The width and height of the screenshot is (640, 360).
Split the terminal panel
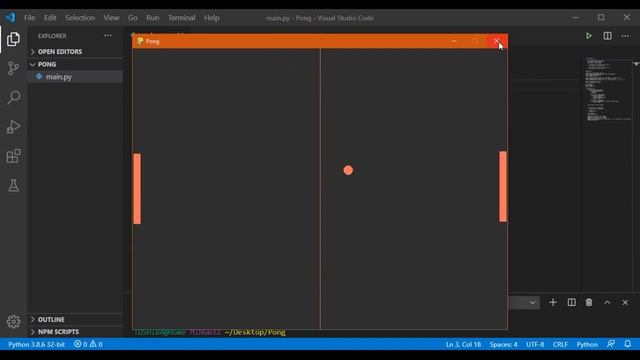pos(571,302)
